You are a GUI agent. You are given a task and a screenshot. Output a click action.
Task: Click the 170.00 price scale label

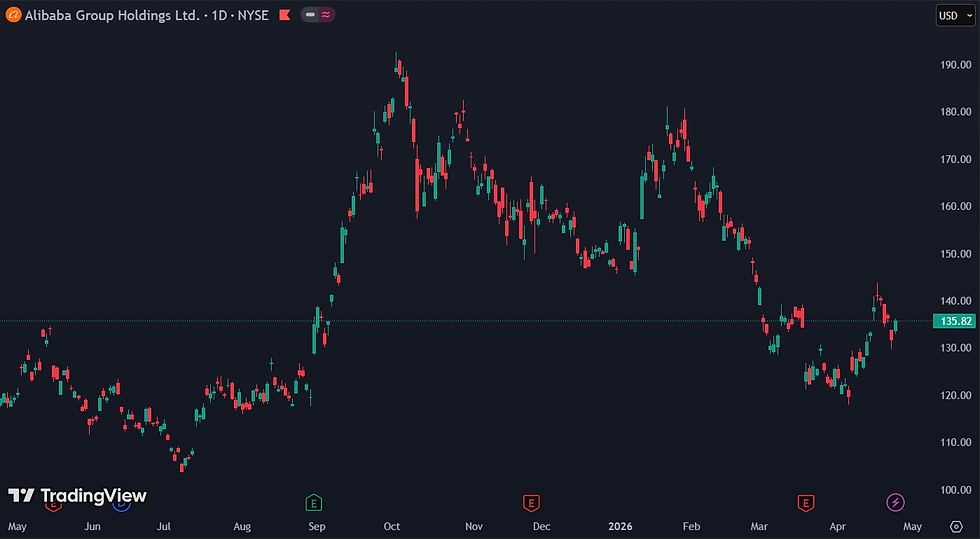956,159
